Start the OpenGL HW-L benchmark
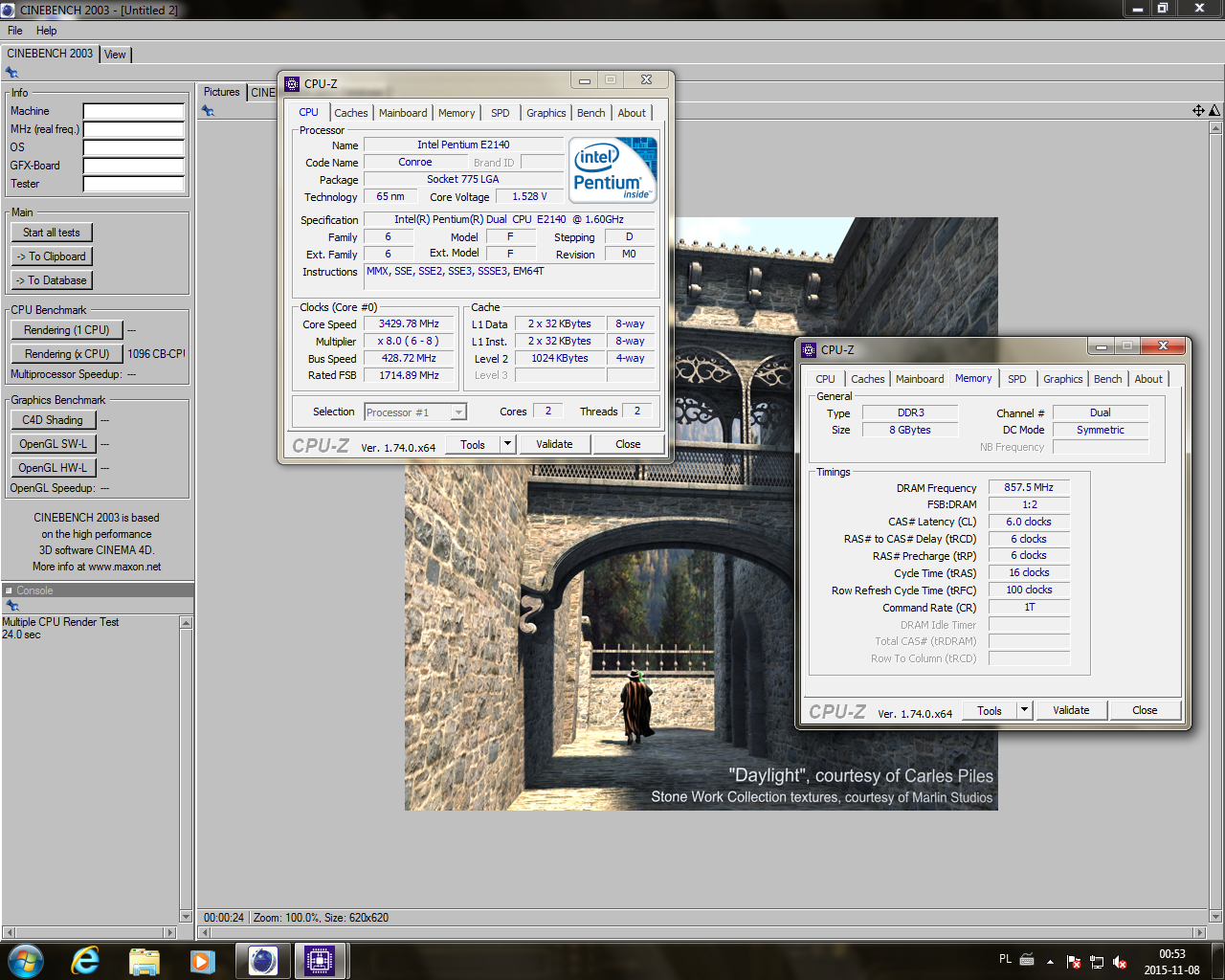Viewport: 1225px width, 980px height. point(54,468)
